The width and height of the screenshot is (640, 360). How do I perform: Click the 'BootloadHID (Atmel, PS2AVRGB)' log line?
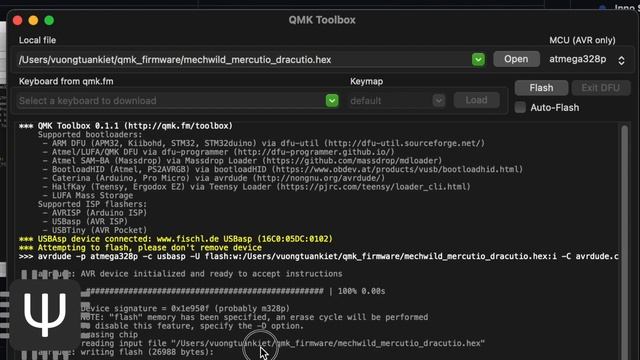coord(282,169)
